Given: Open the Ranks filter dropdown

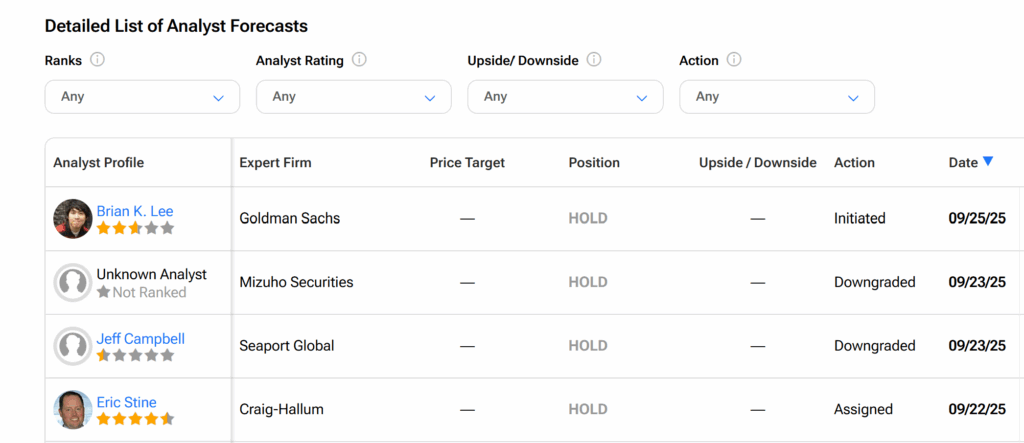Looking at the screenshot, I should 142,97.
